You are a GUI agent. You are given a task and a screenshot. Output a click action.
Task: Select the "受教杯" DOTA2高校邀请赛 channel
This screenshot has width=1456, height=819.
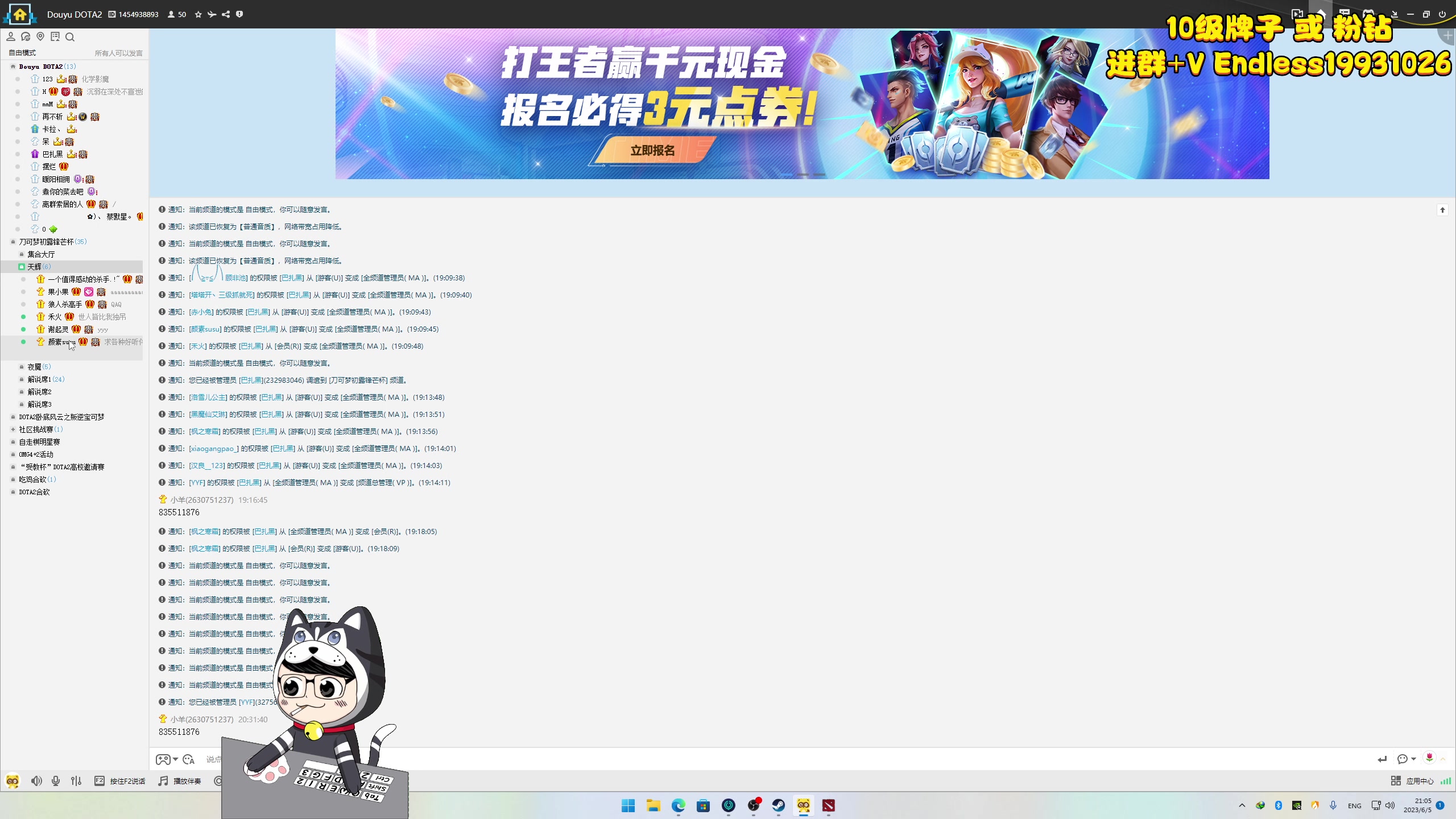(62, 467)
